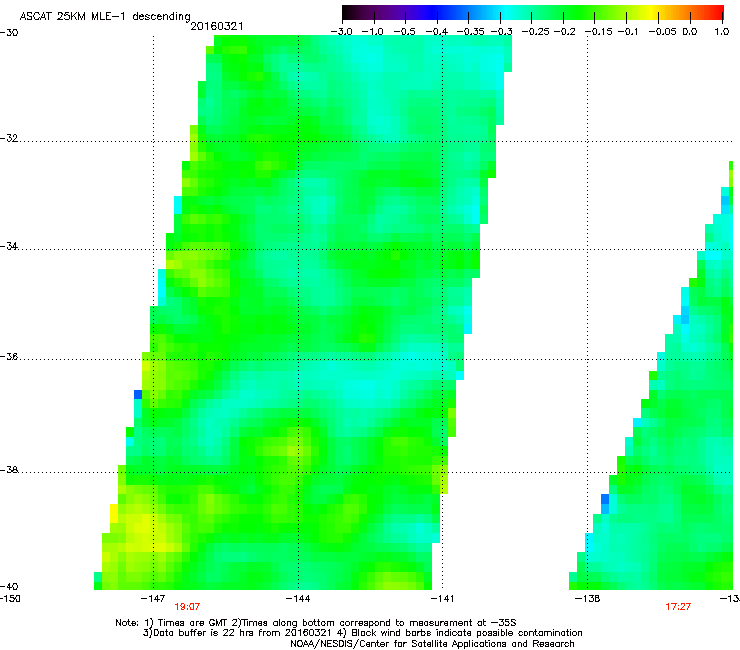Select the -0.35 color scale label

[471, 32]
